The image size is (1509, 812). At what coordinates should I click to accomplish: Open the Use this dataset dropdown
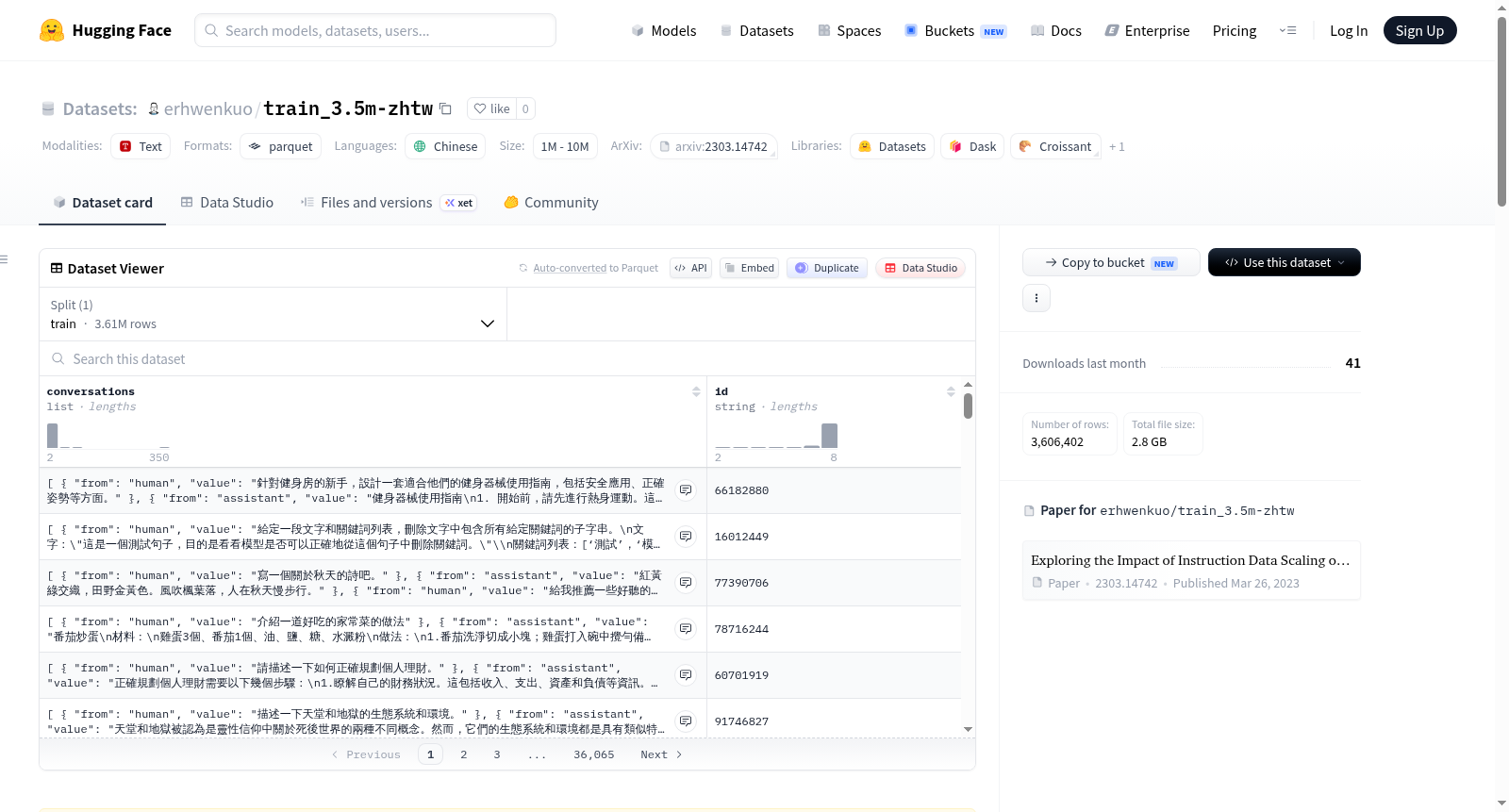(1284, 263)
